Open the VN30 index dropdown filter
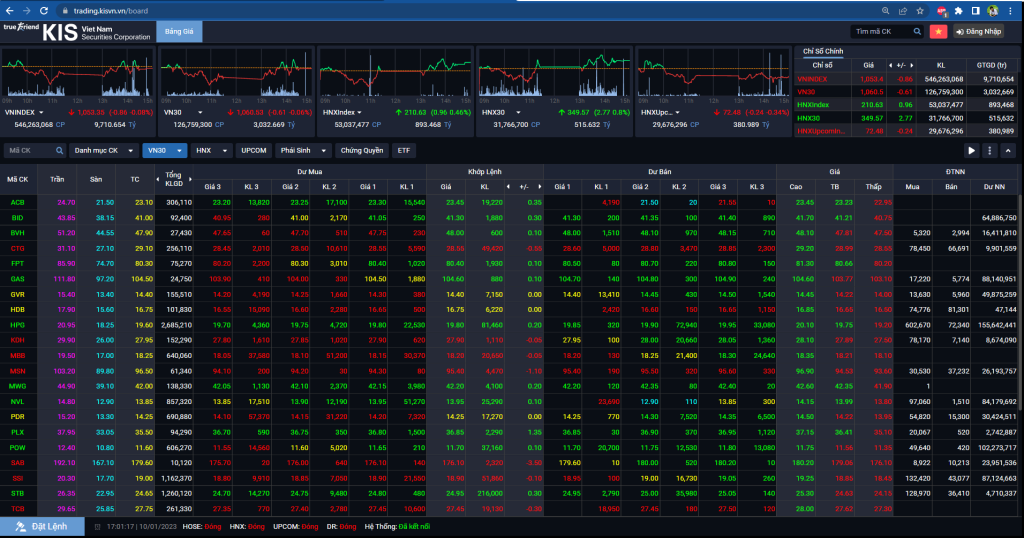 [x=164, y=150]
